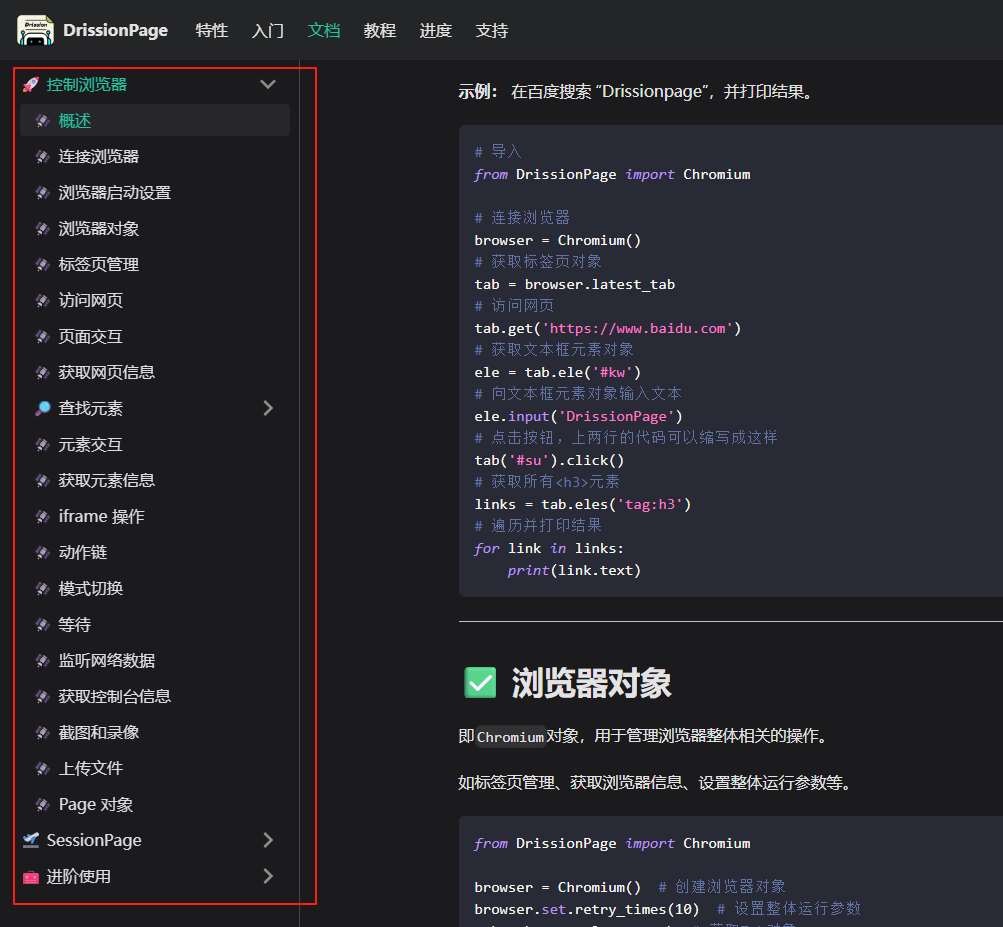The image size is (1003, 927).
Task: Select the 文档 nav tab
Action: point(324,30)
